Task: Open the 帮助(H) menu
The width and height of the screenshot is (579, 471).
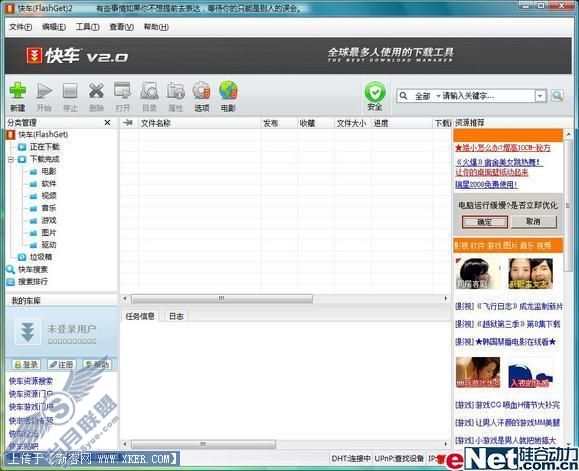Action: tap(156, 27)
